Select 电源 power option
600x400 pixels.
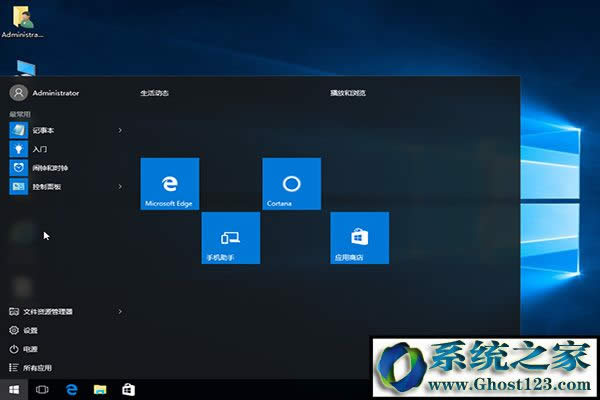(30, 349)
